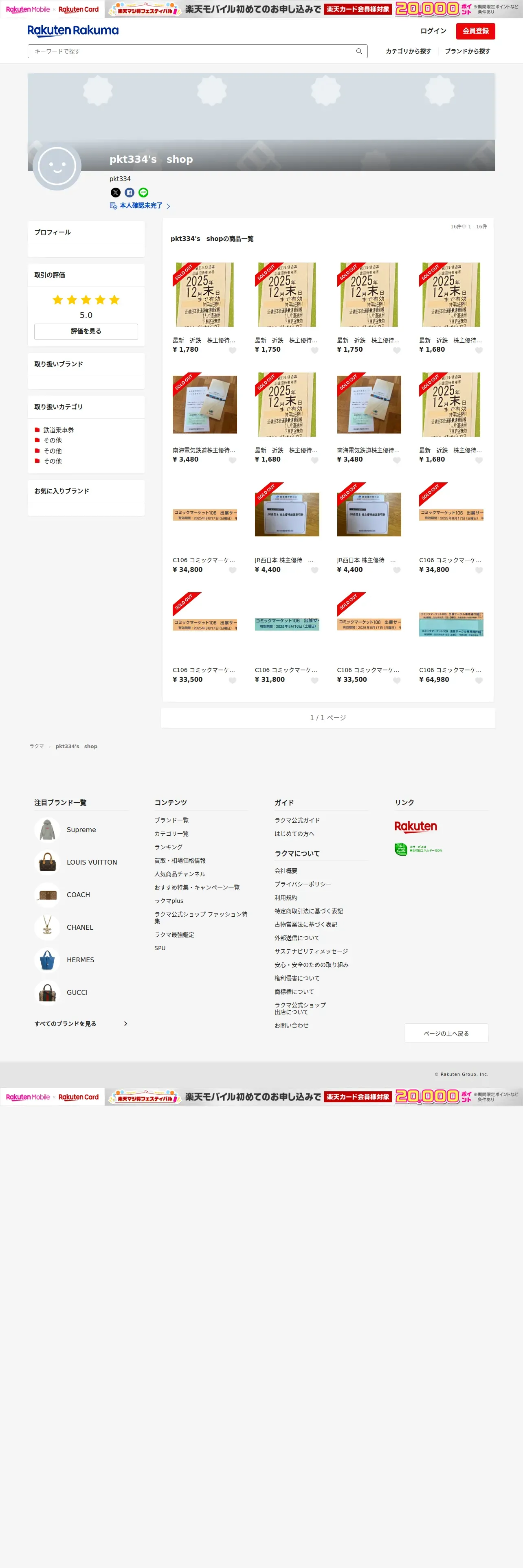Open ラクマplus link
This screenshot has width=523, height=1568.
point(169,901)
